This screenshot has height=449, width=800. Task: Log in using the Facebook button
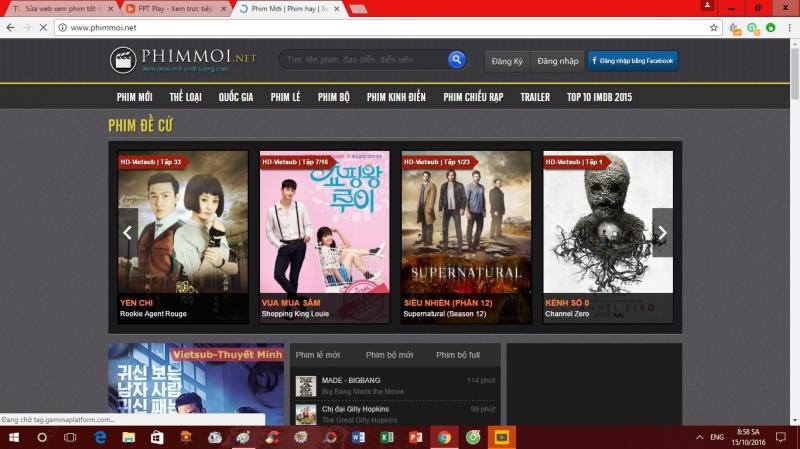tap(633, 61)
